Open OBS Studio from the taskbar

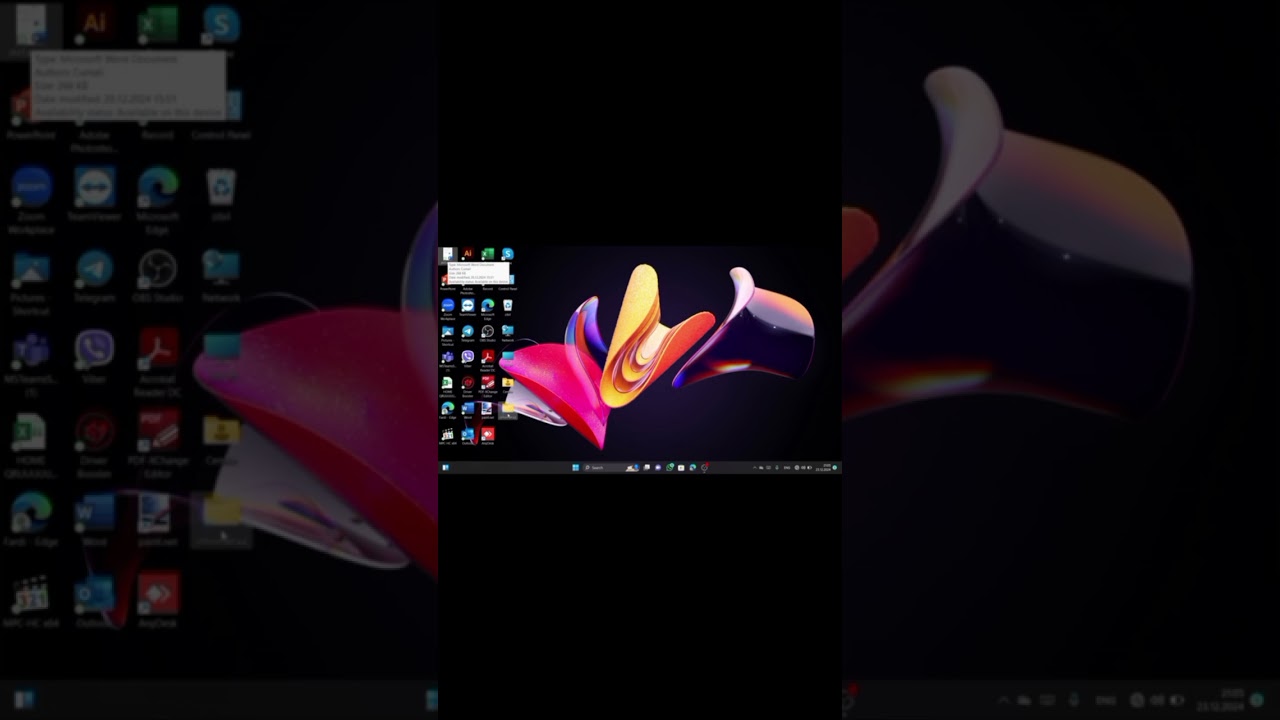pyautogui.click(x=704, y=467)
